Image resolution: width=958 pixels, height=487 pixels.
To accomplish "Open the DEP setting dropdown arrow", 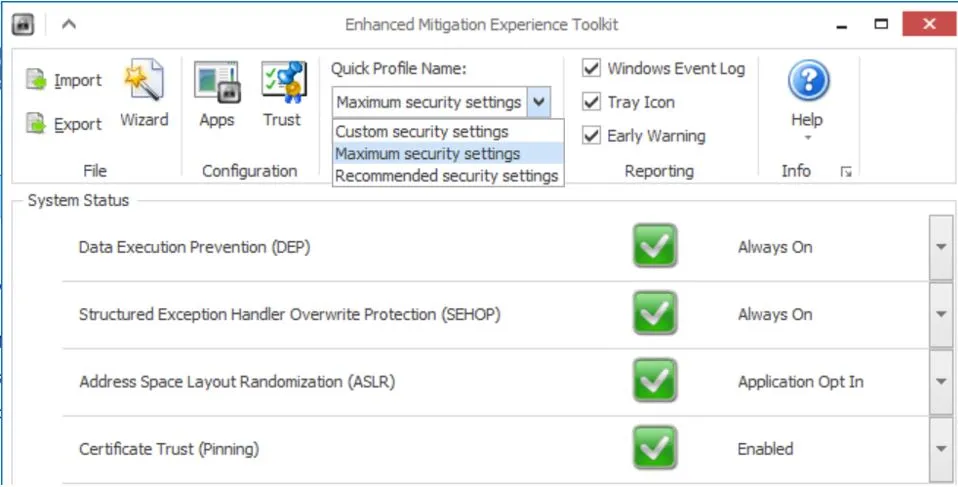I will point(940,247).
